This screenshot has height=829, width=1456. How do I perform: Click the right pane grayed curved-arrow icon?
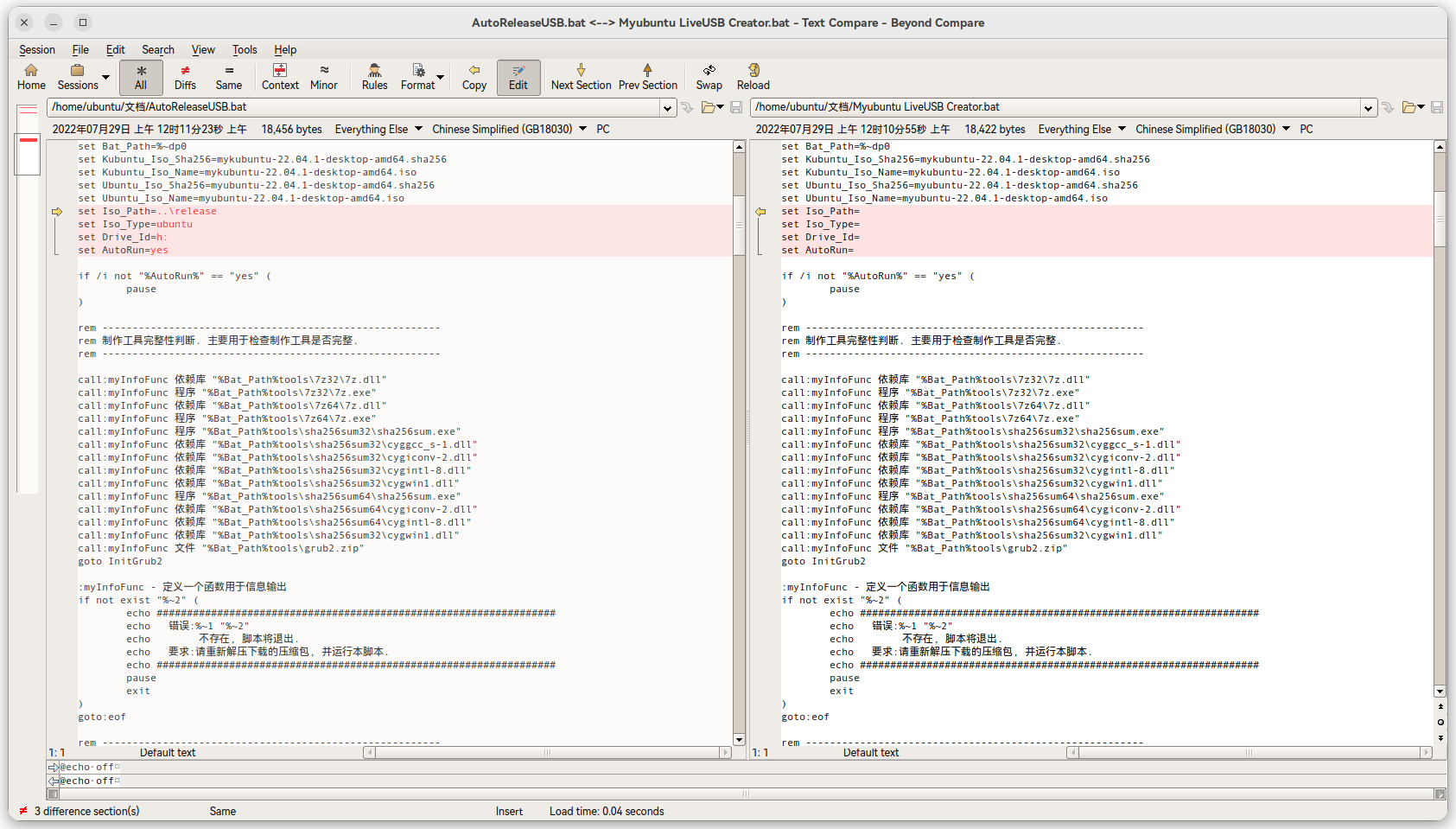click(1388, 107)
